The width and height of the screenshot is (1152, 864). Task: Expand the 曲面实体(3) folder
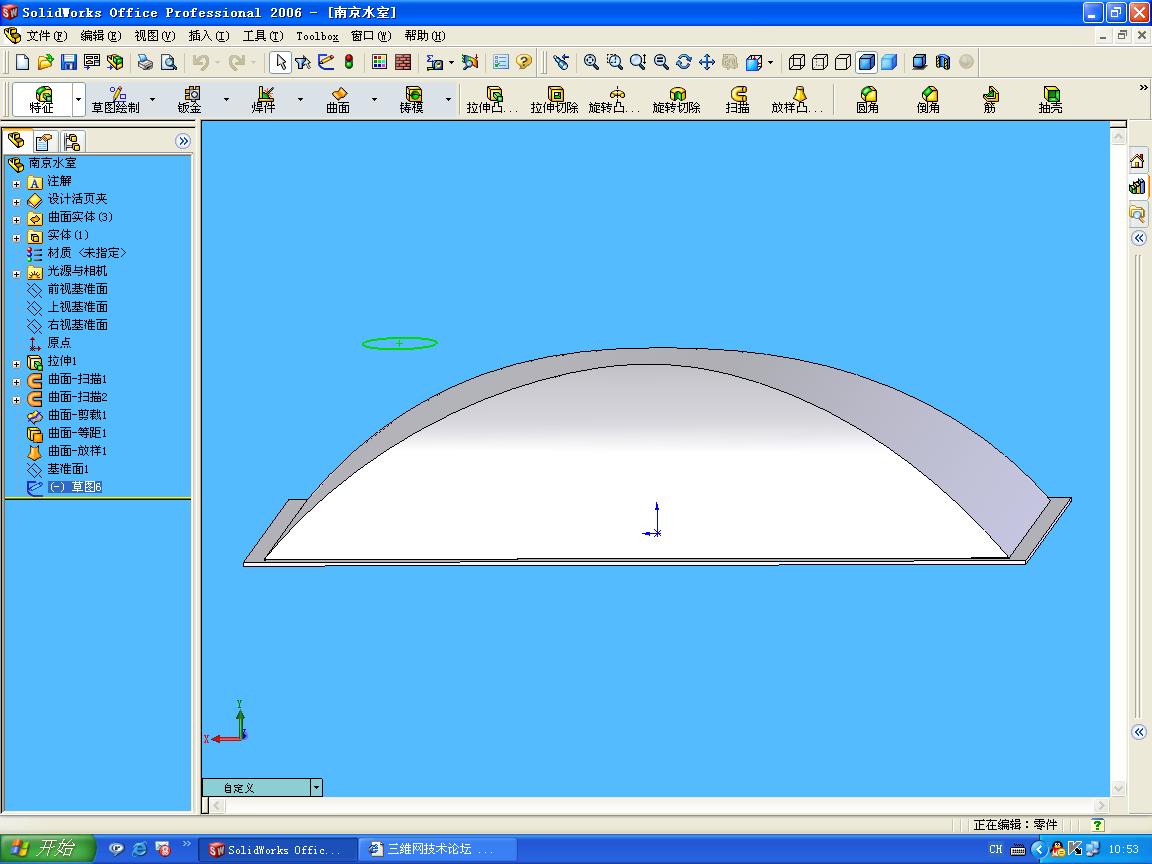pos(16,220)
